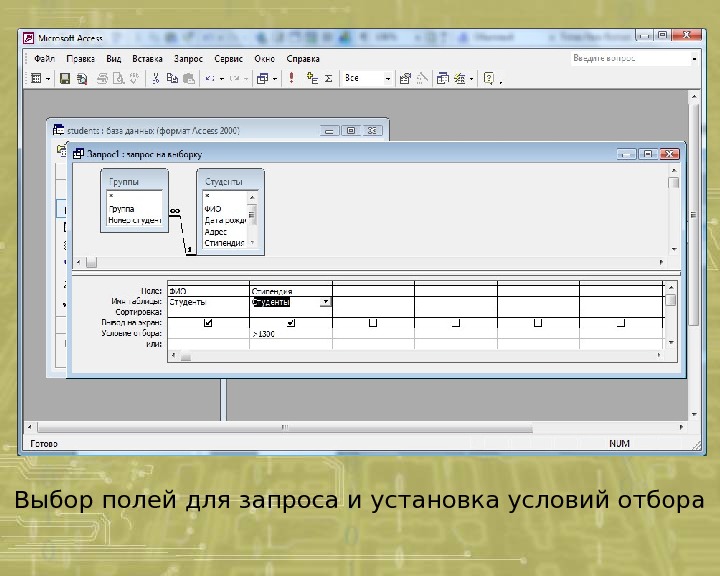The height and width of the screenshot is (576, 720).
Task: Select 'Дата рождения' field in Студенты list
Action: pyautogui.click(x=225, y=220)
